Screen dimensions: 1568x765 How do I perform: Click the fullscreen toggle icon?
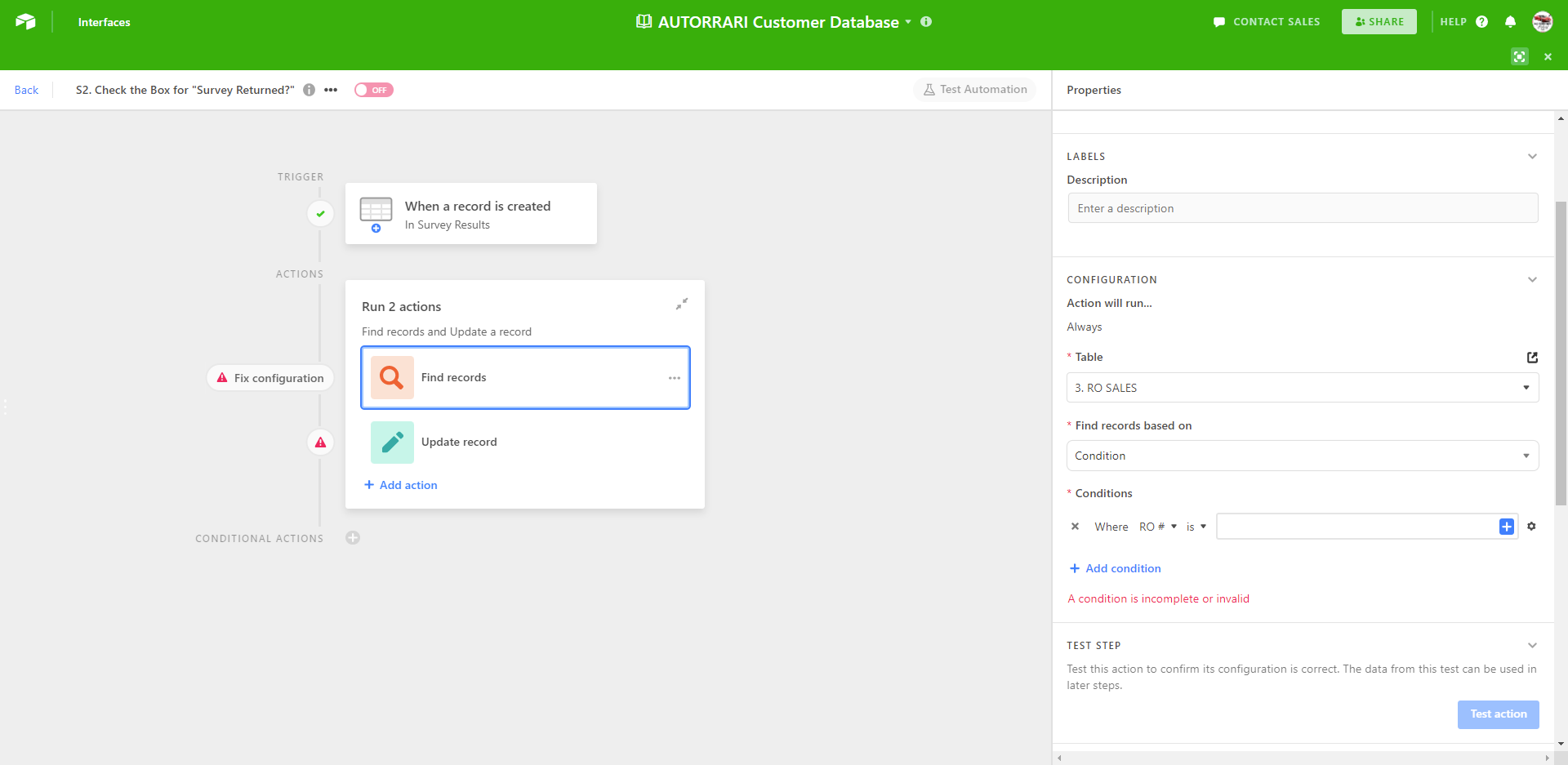tap(1519, 56)
